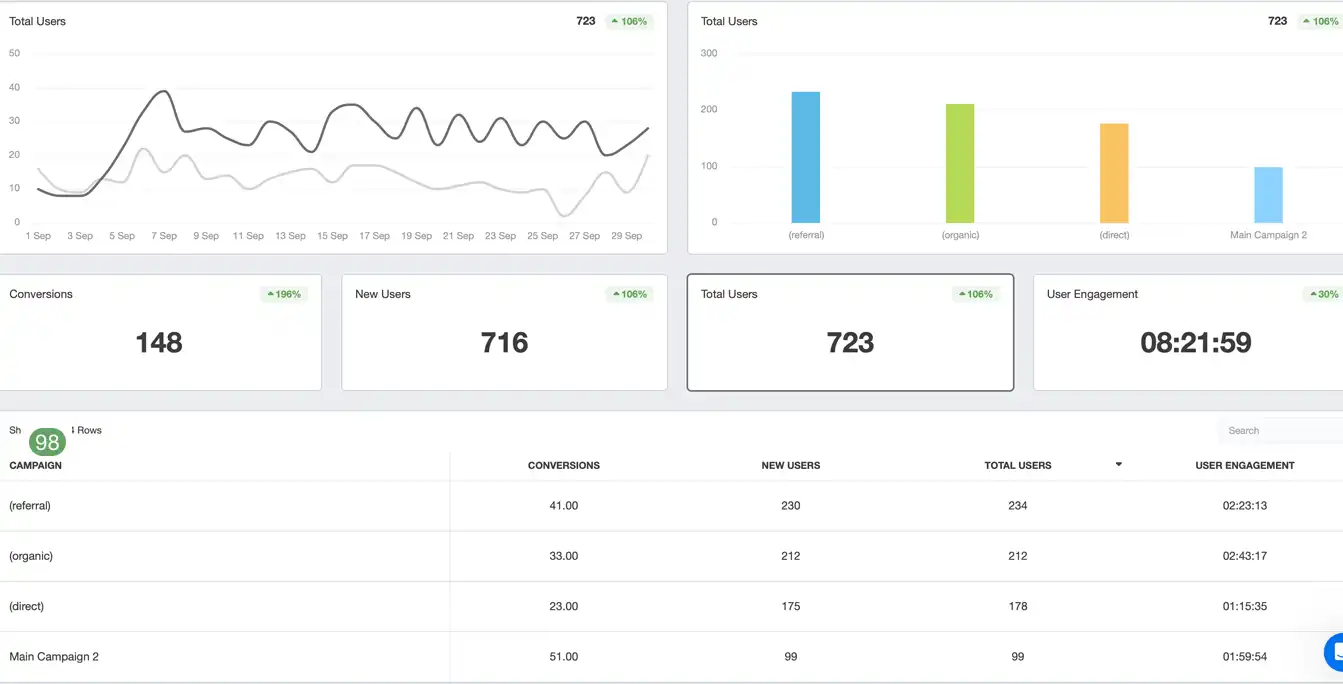Select the User Engagement card showing 08:21:59
Image resolution: width=1343 pixels, height=684 pixels.
pos(1188,332)
